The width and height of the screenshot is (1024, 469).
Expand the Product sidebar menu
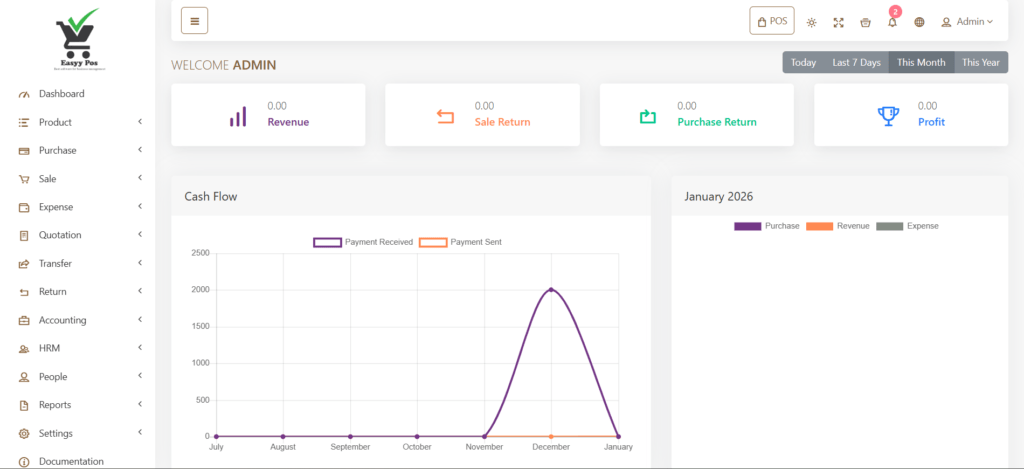pyautogui.click(x=78, y=122)
